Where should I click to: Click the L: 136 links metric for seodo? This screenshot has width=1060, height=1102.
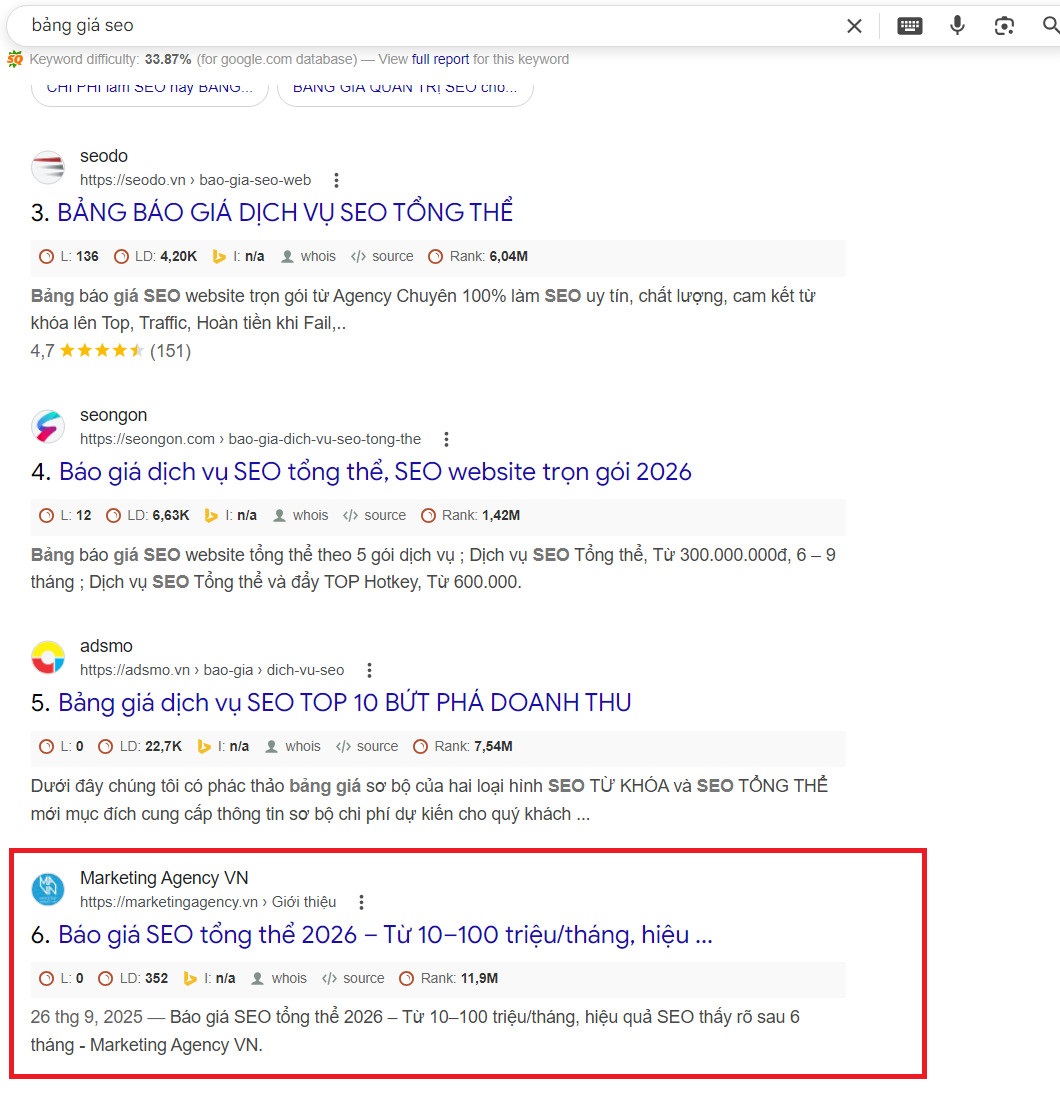click(69, 257)
